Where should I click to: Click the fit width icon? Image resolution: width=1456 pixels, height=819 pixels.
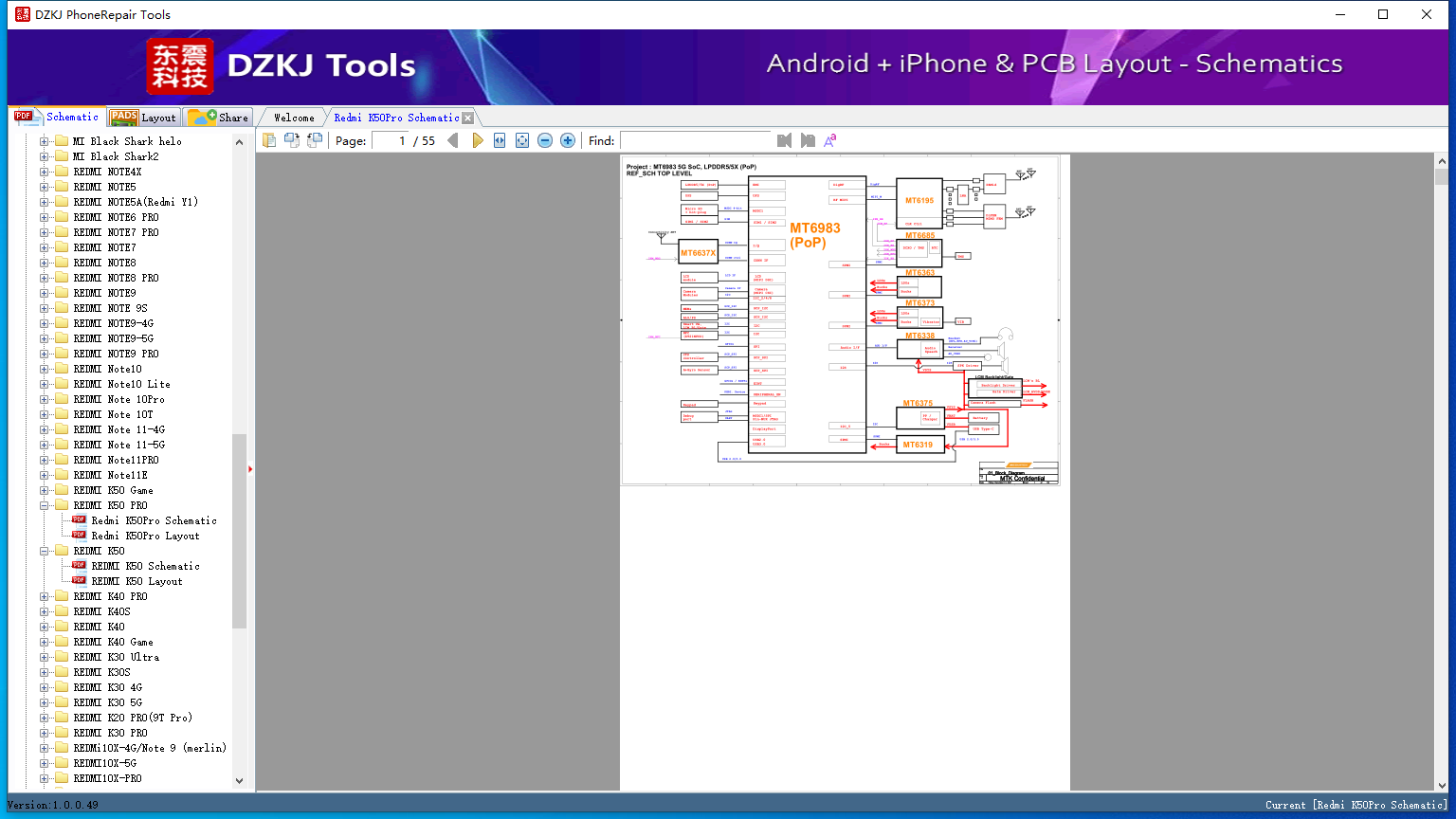500,140
